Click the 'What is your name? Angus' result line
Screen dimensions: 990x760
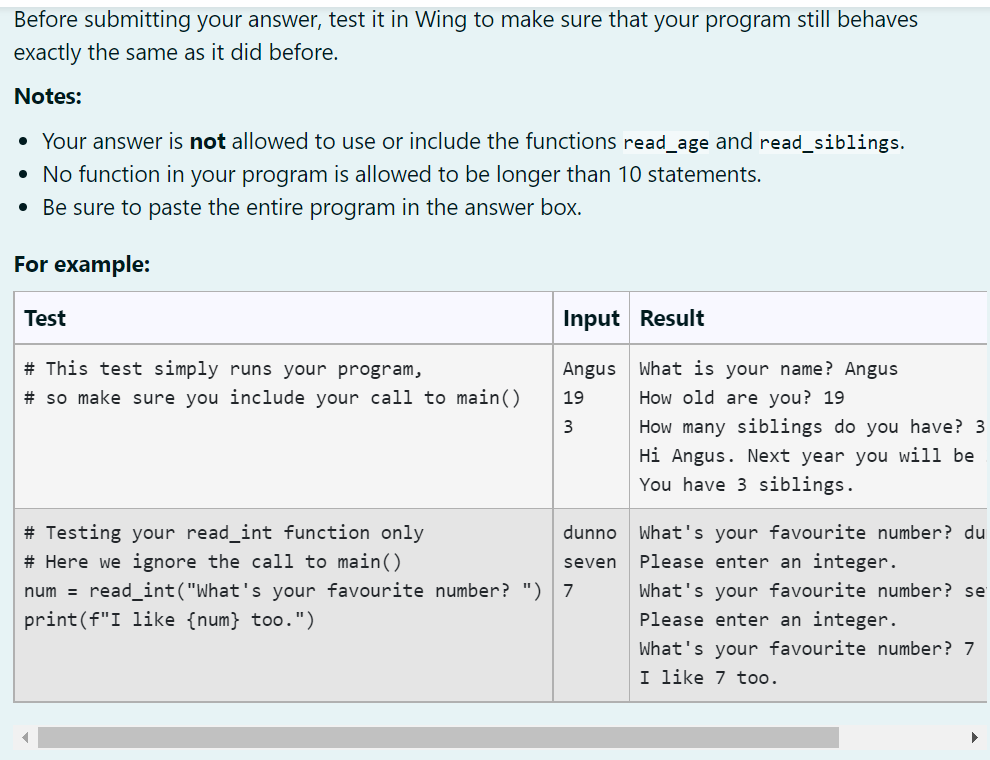[768, 369]
